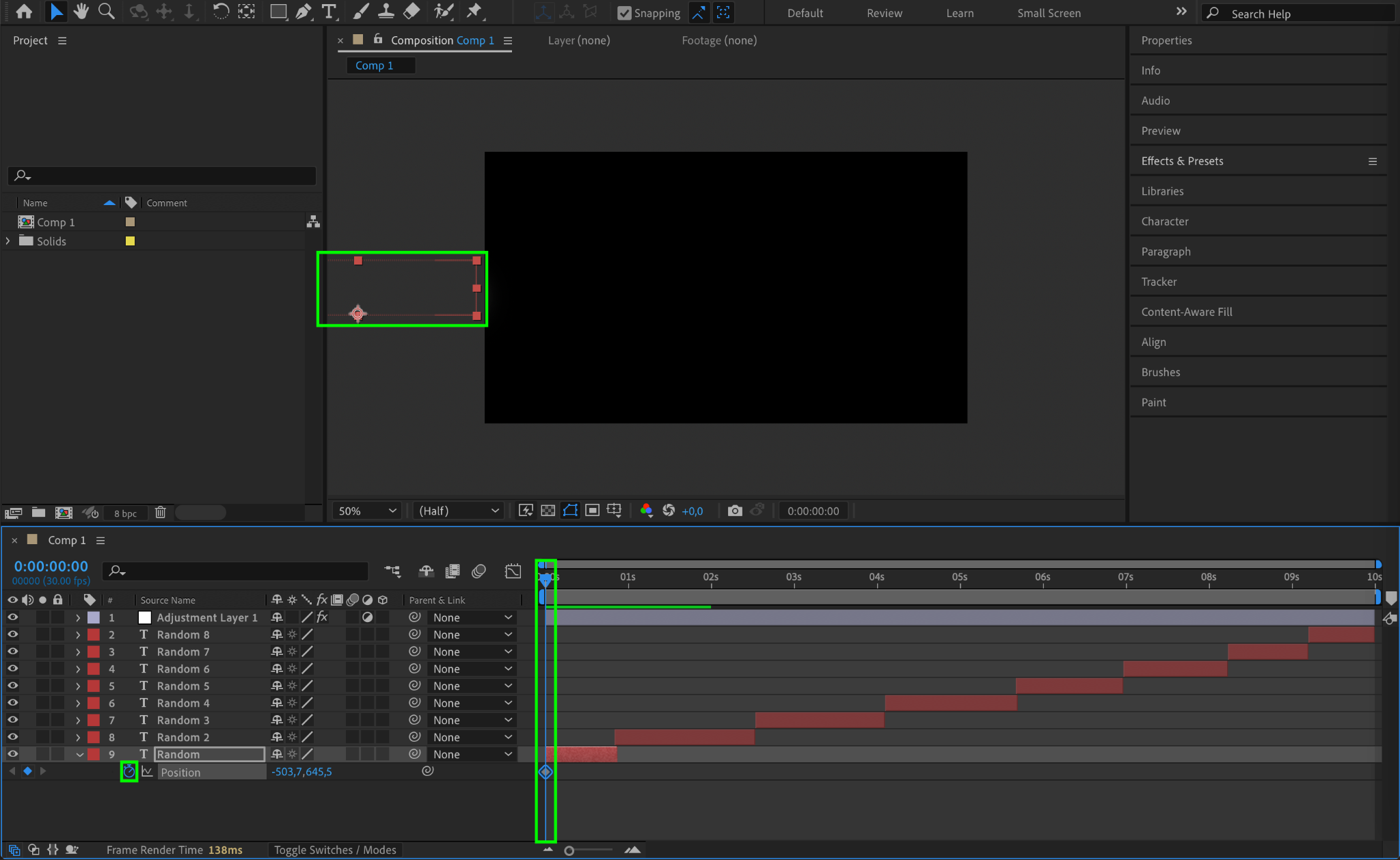Click the timeline zoom slider
This screenshot has width=1400, height=860.
(x=569, y=850)
